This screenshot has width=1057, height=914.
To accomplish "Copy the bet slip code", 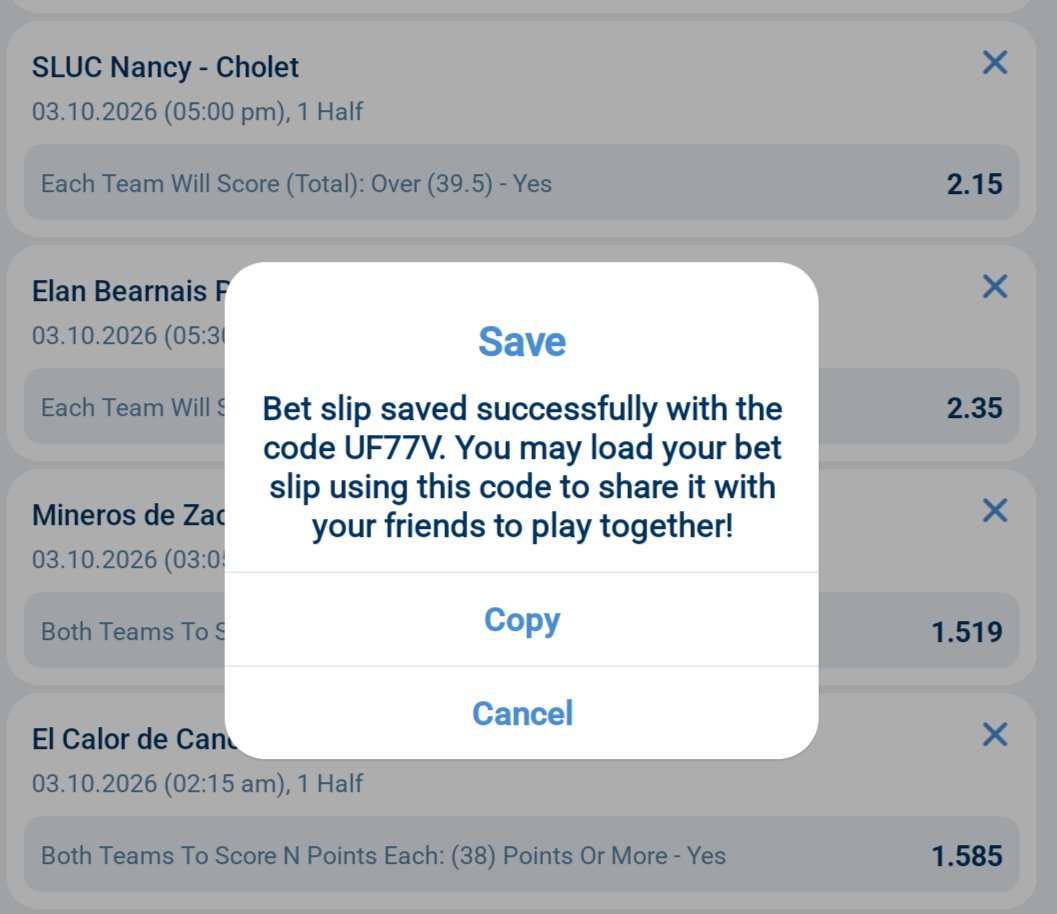I will pyautogui.click(x=522, y=619).
